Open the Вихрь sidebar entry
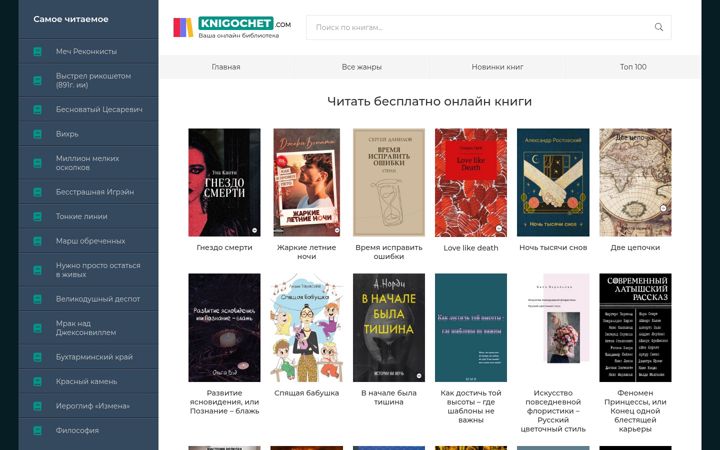The width and height of the screenshot is (720, 450). pyautogui.click(x=67, y=134)
